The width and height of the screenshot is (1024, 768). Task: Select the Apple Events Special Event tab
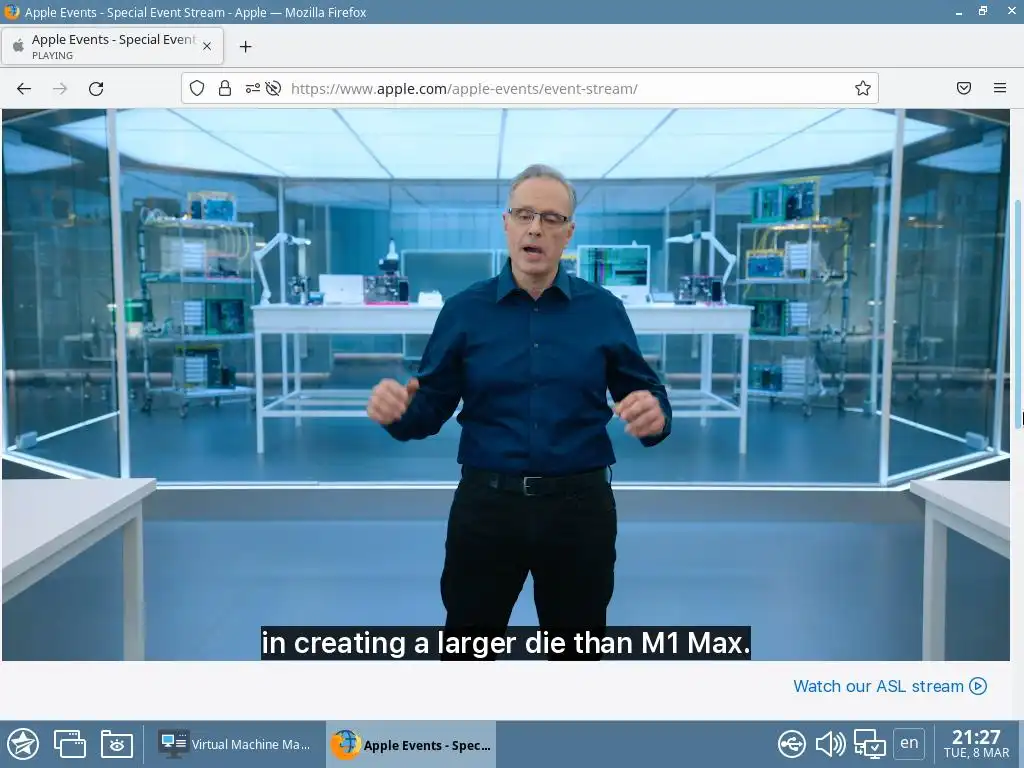click(x=112, y=46)
